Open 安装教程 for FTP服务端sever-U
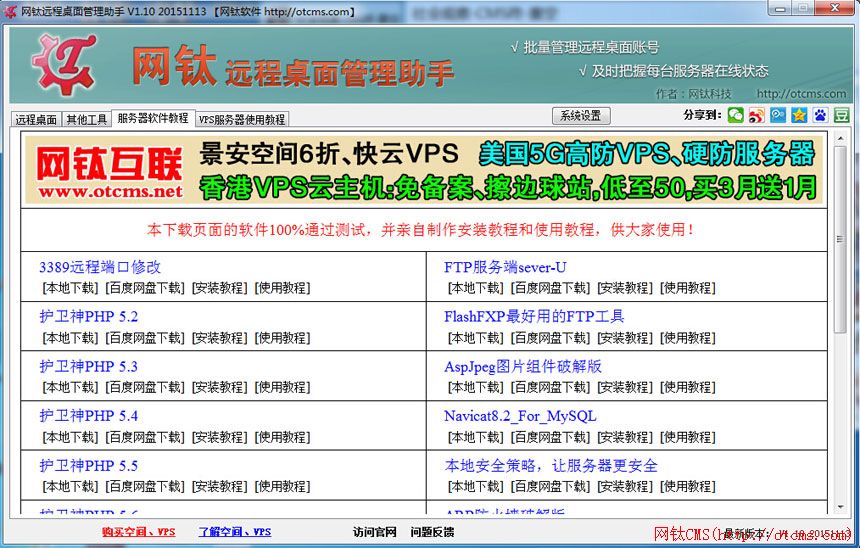This screenshot has width=860, height=548. pos(625,288)
